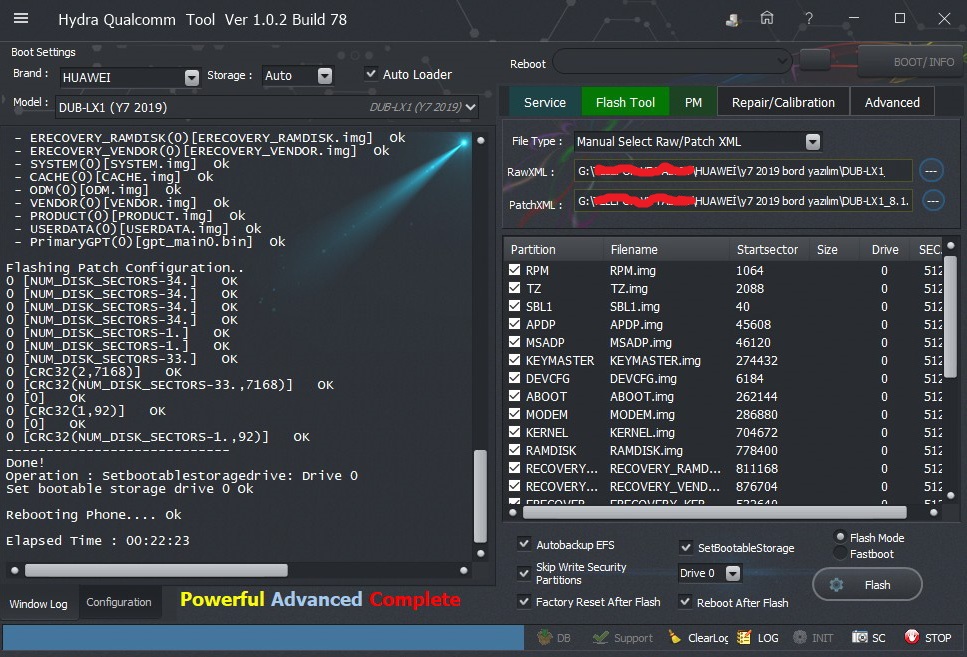Viewport: 967px width, 657px height.
Task: Switch to the Window Log tab
Action: [38, 603]
